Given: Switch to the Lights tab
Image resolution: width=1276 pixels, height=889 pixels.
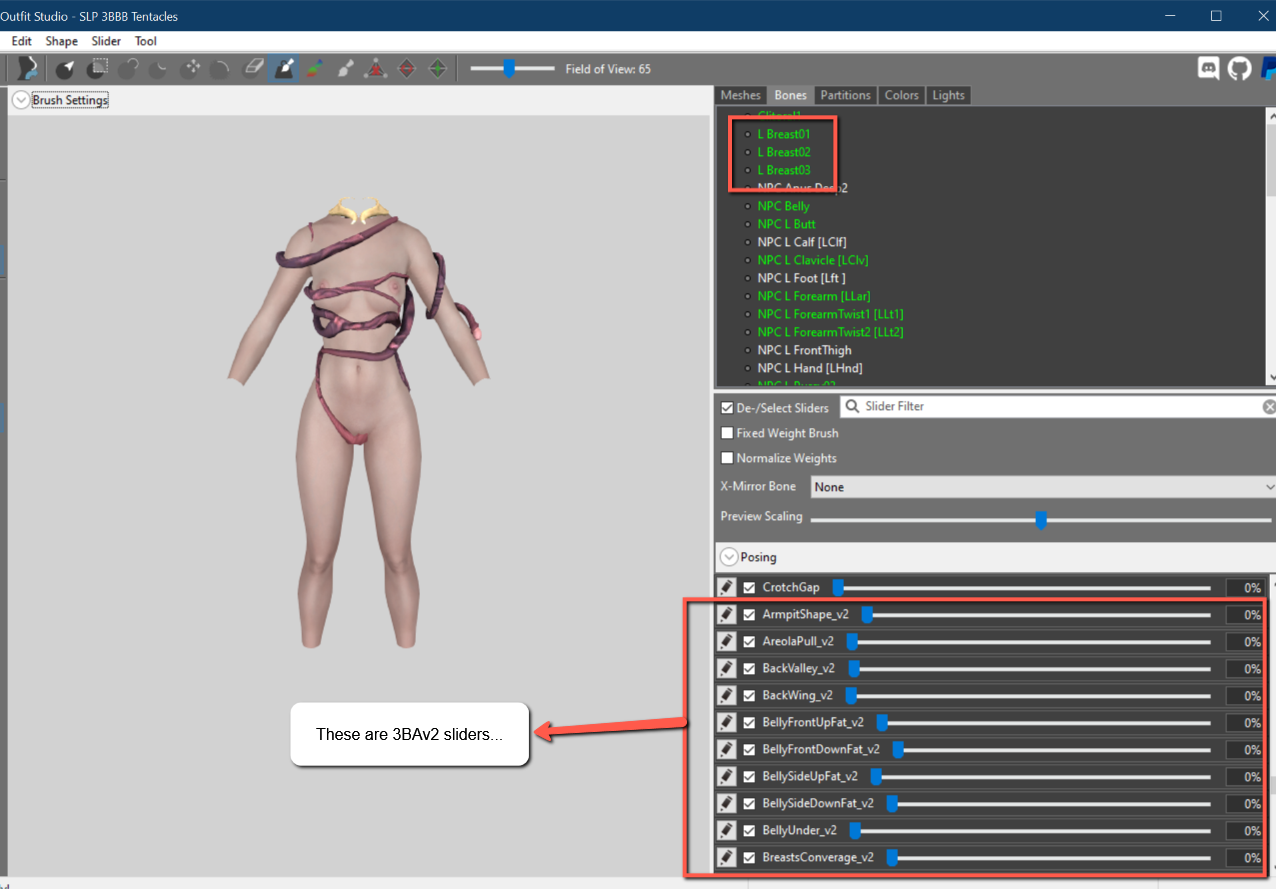Looking at the screenshot, I should [948, 95].
